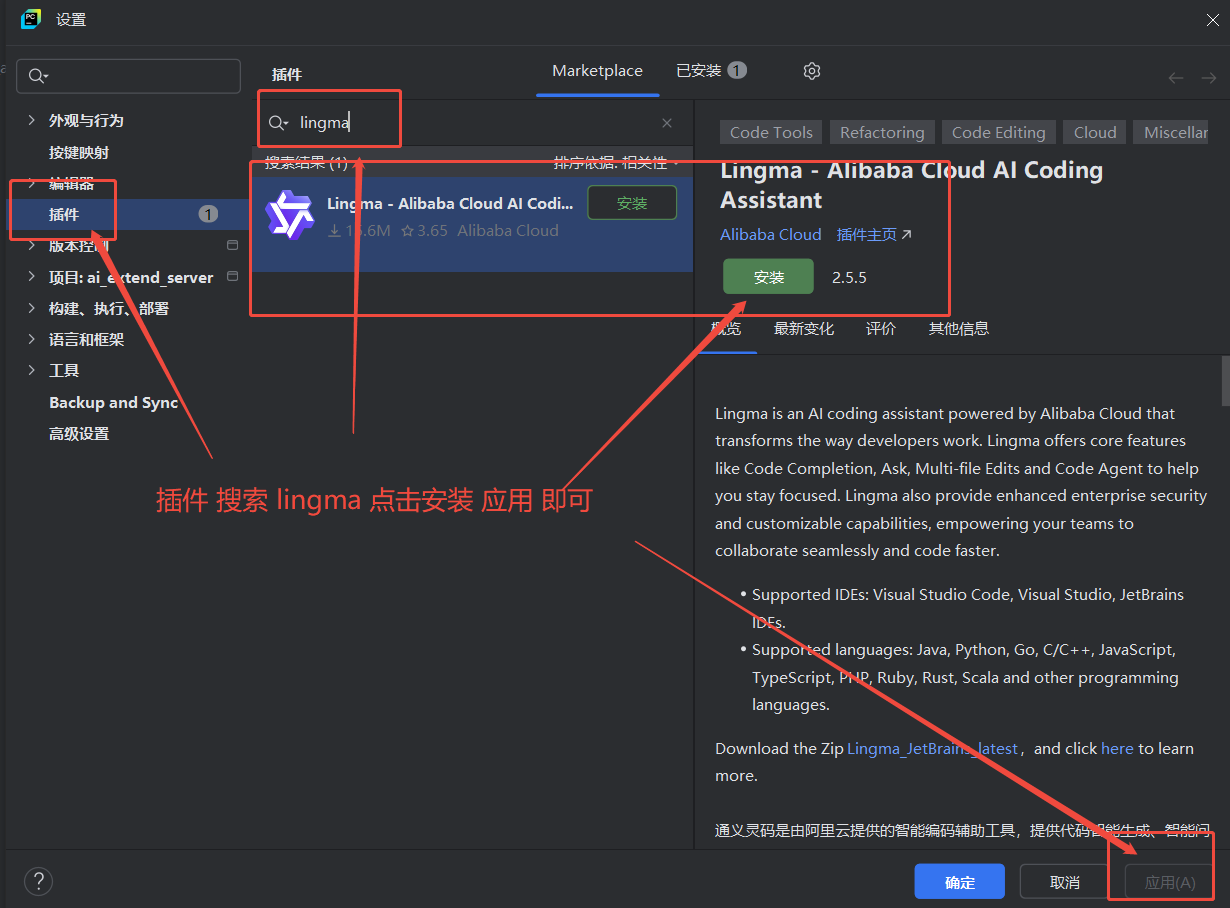Click the plugin settings gear icon

812,71
